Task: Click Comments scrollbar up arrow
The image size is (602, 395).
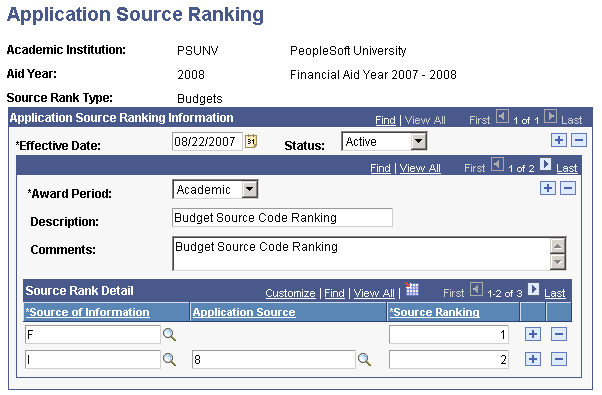Action: click(x=557, y=246)
